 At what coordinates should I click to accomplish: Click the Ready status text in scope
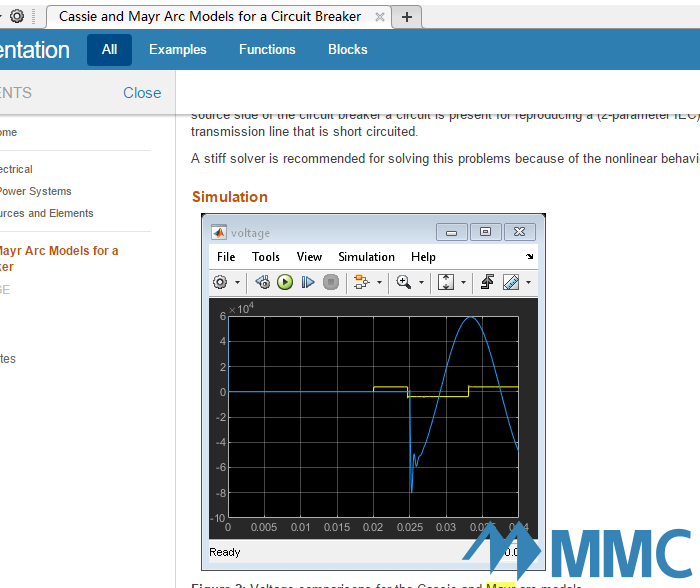click(225, 552)
